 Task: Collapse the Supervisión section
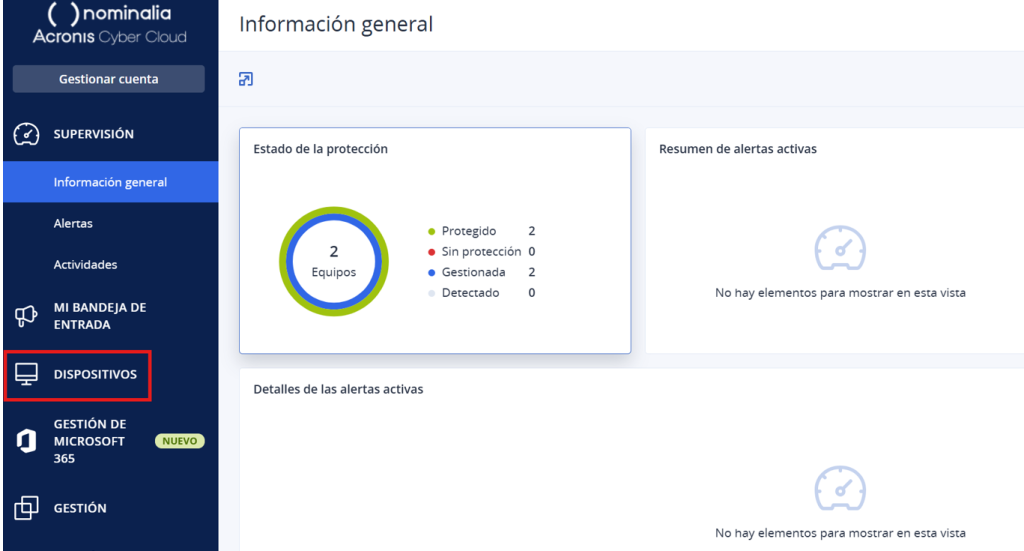(x=93, y=134)
